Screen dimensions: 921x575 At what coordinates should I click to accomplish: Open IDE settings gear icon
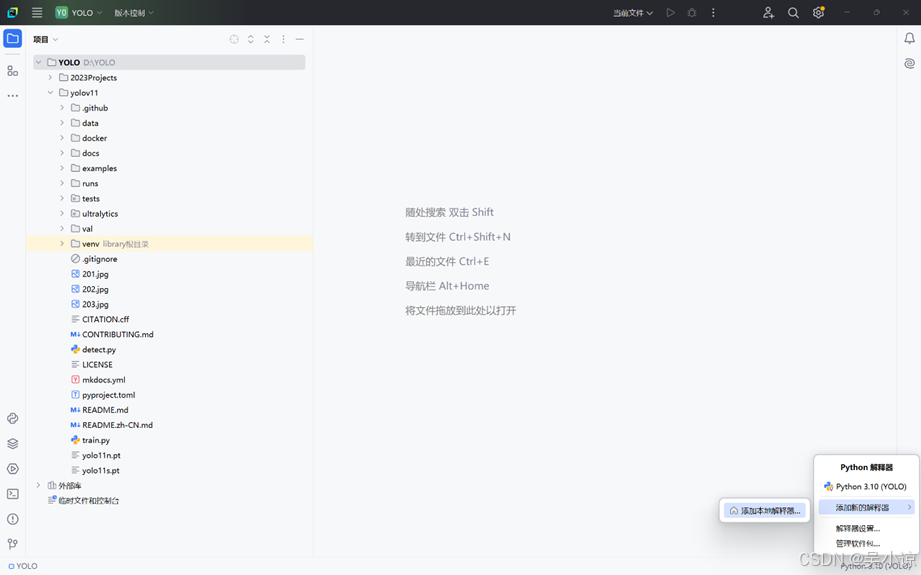[818, 12]
